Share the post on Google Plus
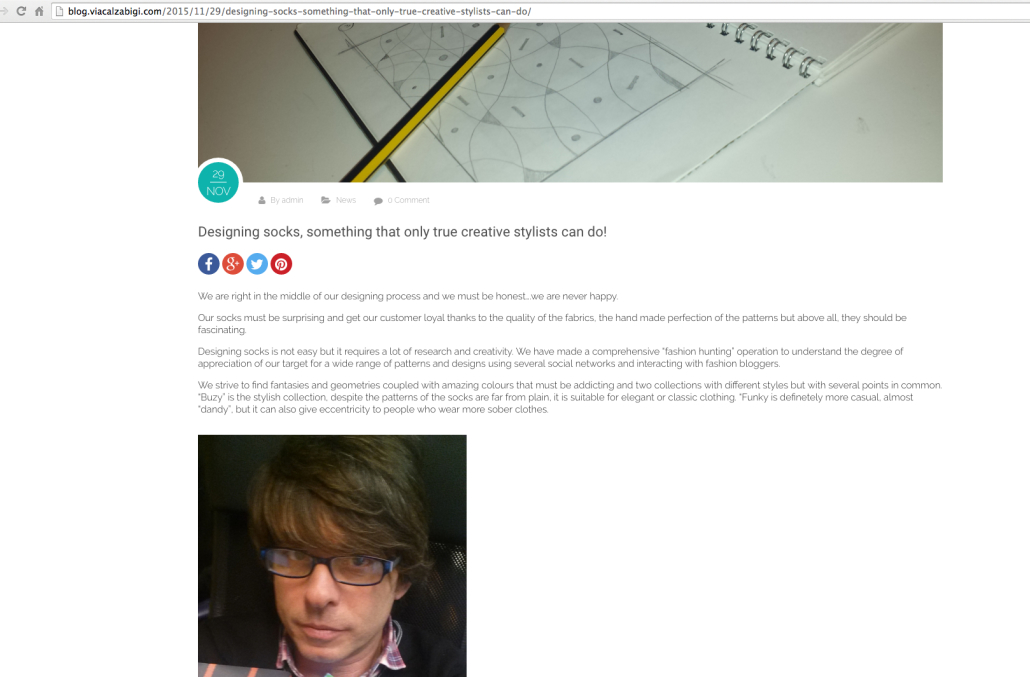Screen dimensions: 1030x677 [x=233, y=264]
